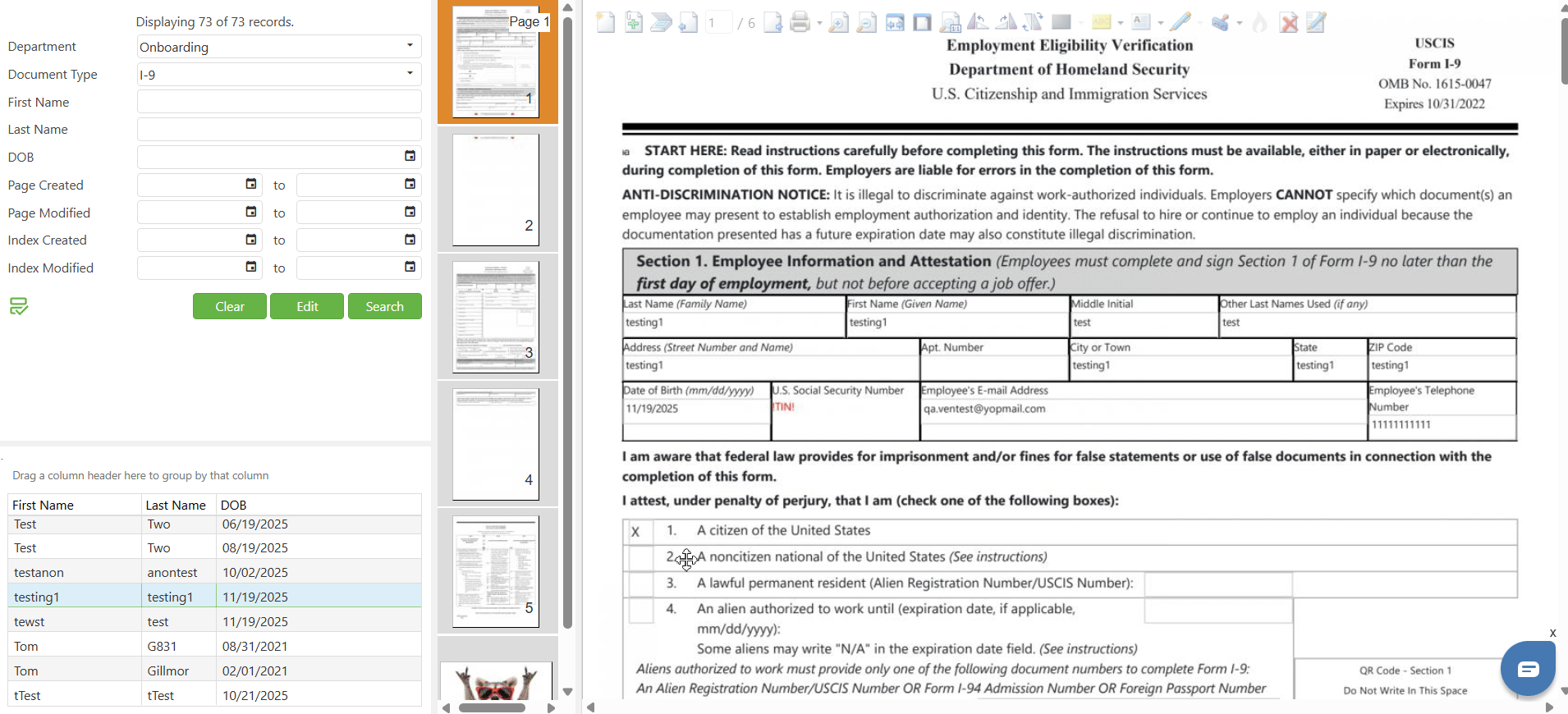Open Page Modified end date calendar
Viewport: 1568px width, 714px height.
click(x=410, y=212)
